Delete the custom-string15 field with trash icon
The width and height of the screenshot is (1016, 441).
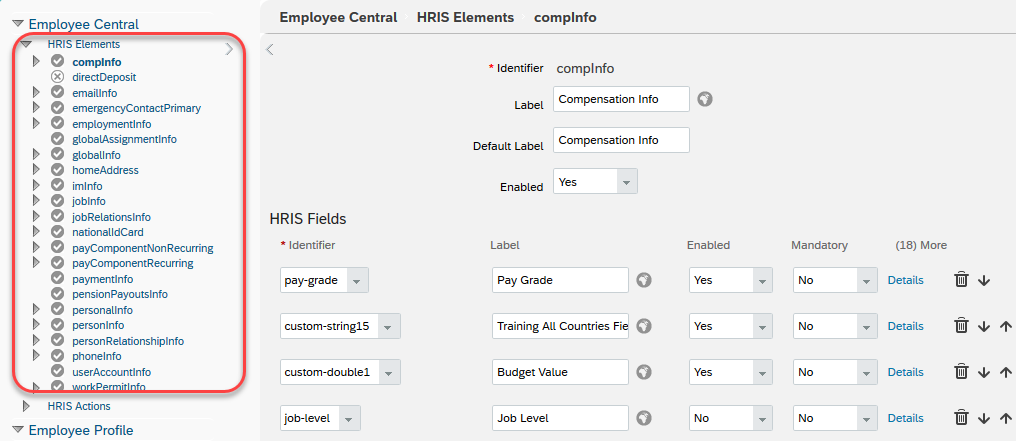[962, 326]
